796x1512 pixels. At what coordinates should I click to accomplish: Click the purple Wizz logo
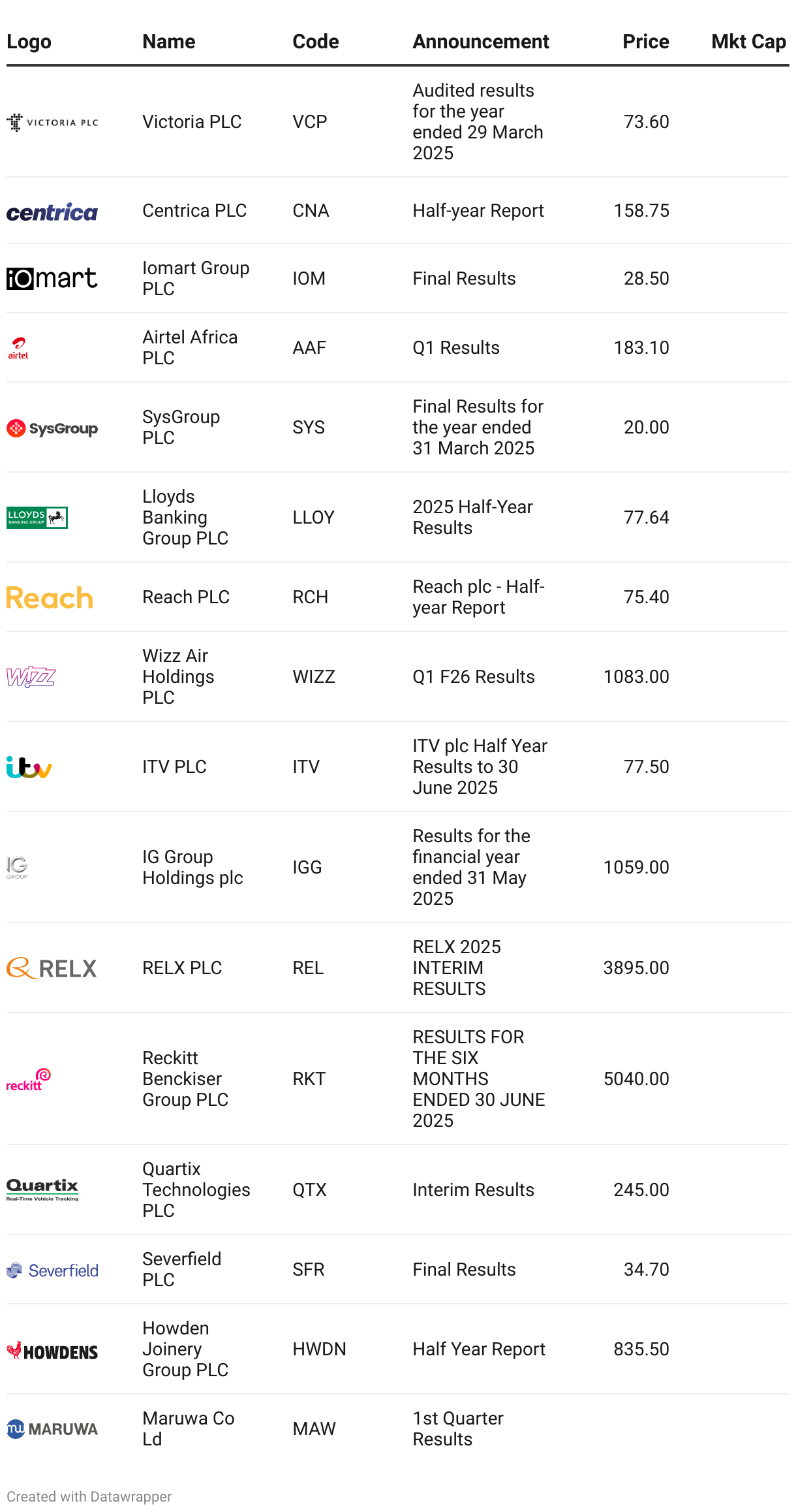pos(31,677)
